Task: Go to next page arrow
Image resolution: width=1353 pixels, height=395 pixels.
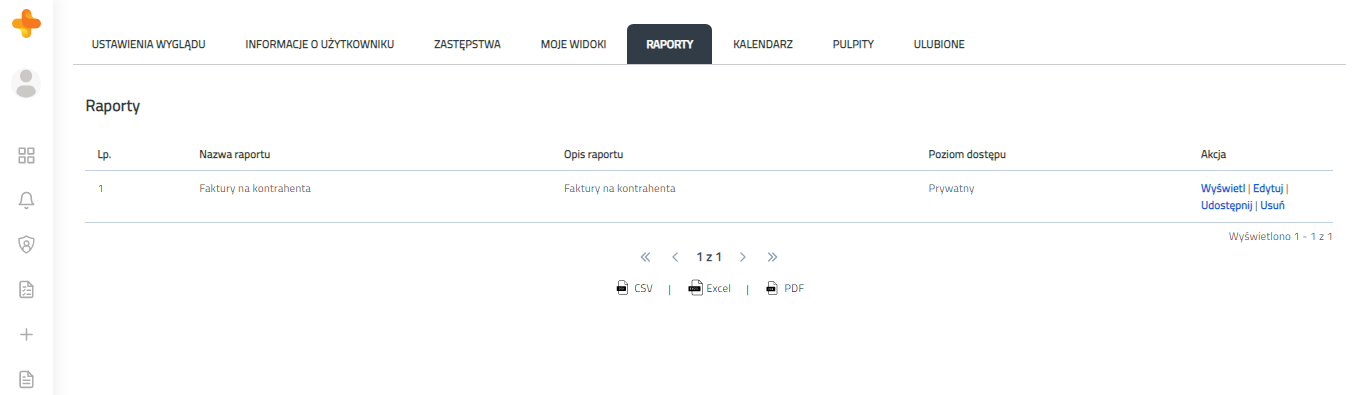Action: coord(742,257)
